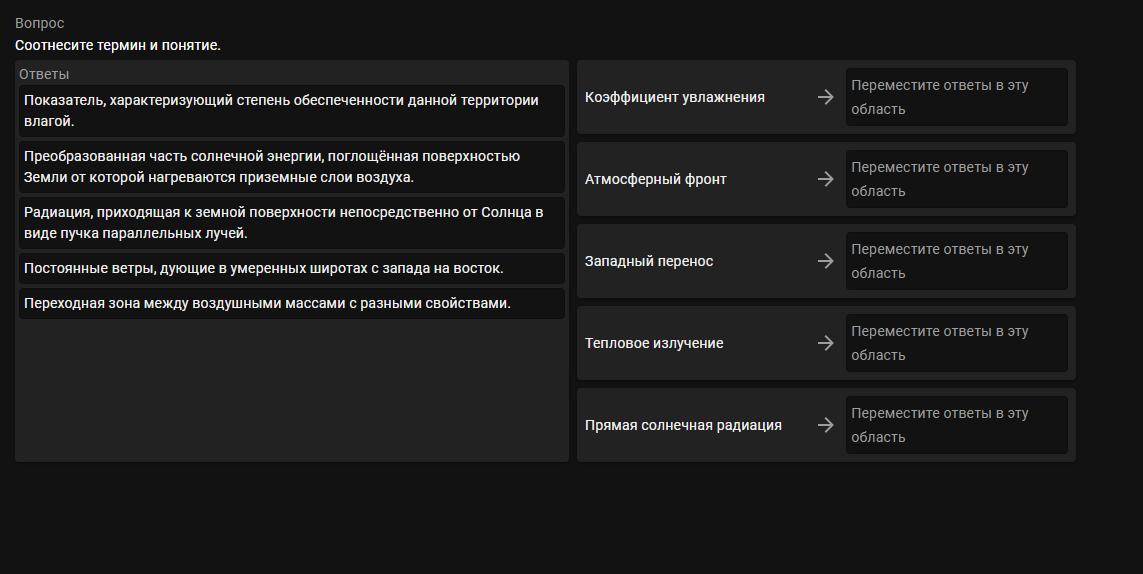Click the arrow next to Коэффициент увлажнения
The height and width of the screenshot is (574, 1143).
pyautogui.click(x=825, y=97)
